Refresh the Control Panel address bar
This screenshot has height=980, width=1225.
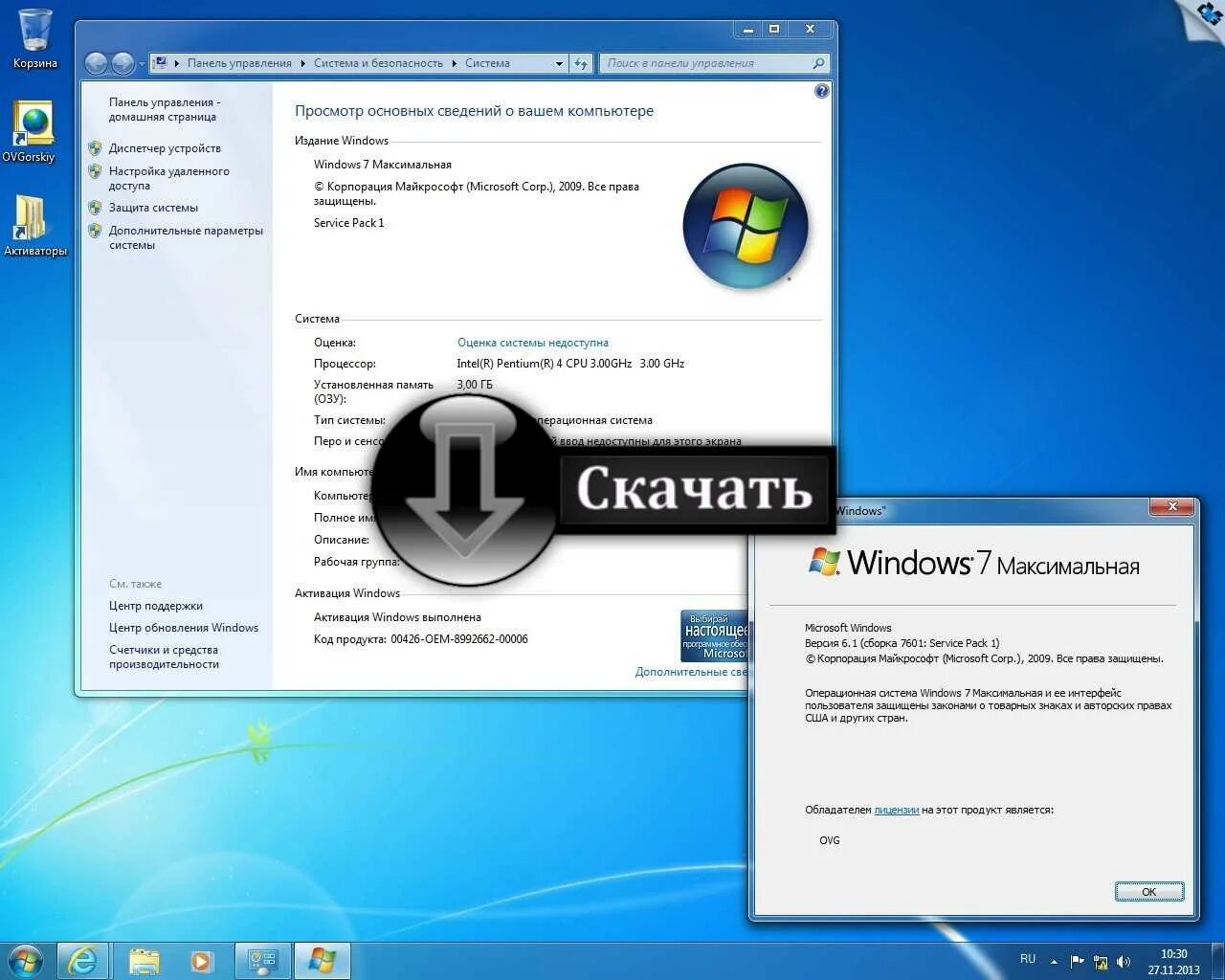click(x=581, y=63)
